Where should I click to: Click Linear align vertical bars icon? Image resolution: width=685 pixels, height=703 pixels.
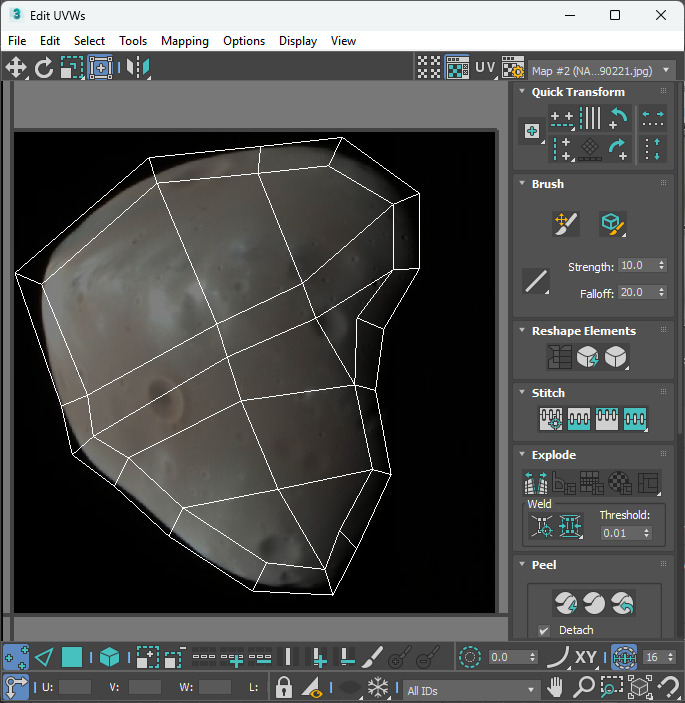[x=590, y=119]
